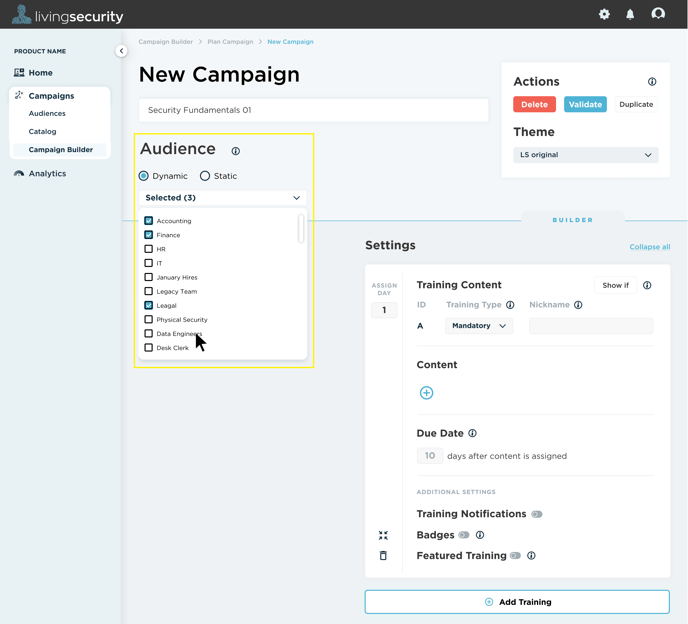
Task: Switch to the BUILDER tab
Action: tap(573, 220)
